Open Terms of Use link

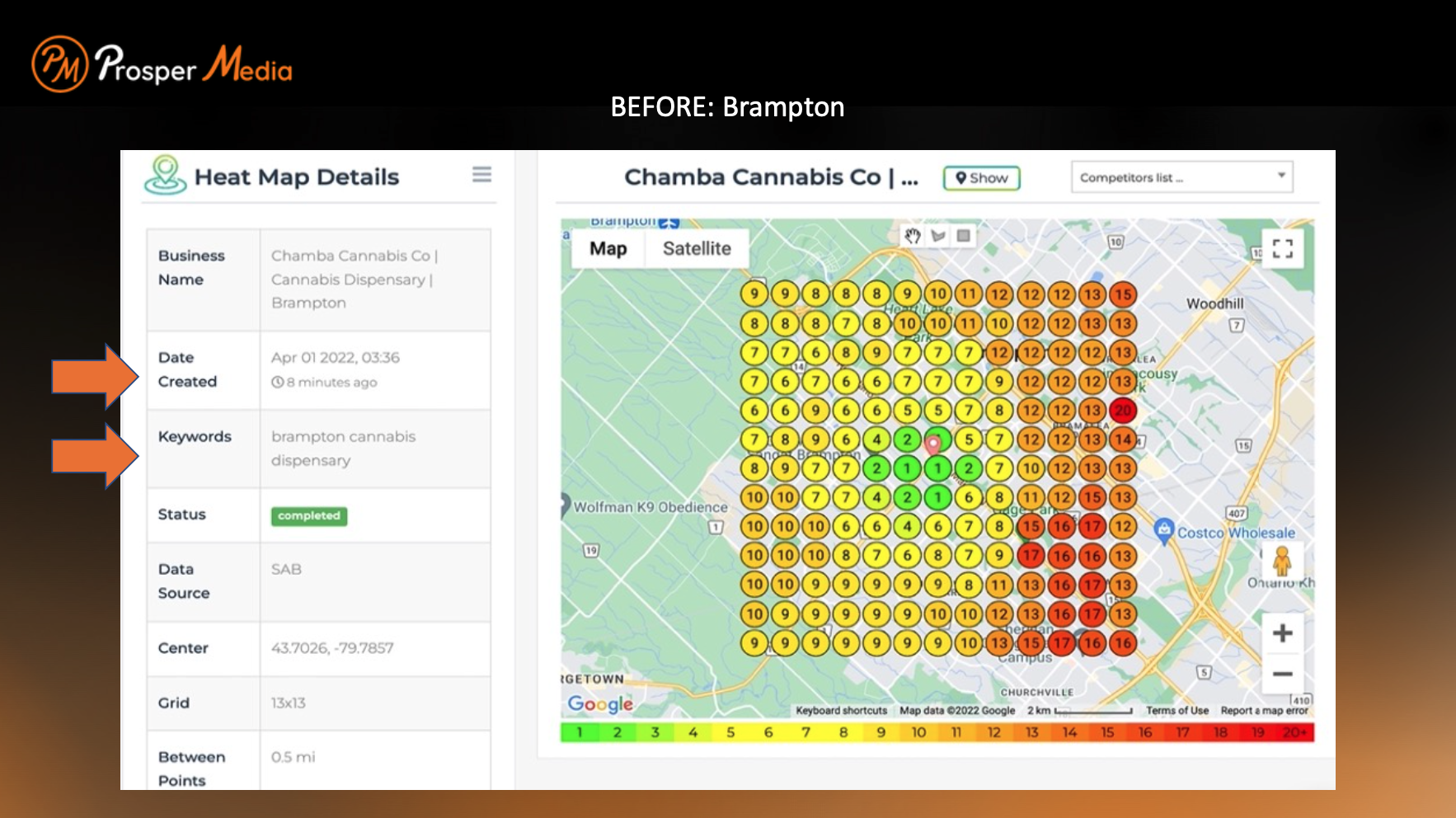pos(1177,711)
